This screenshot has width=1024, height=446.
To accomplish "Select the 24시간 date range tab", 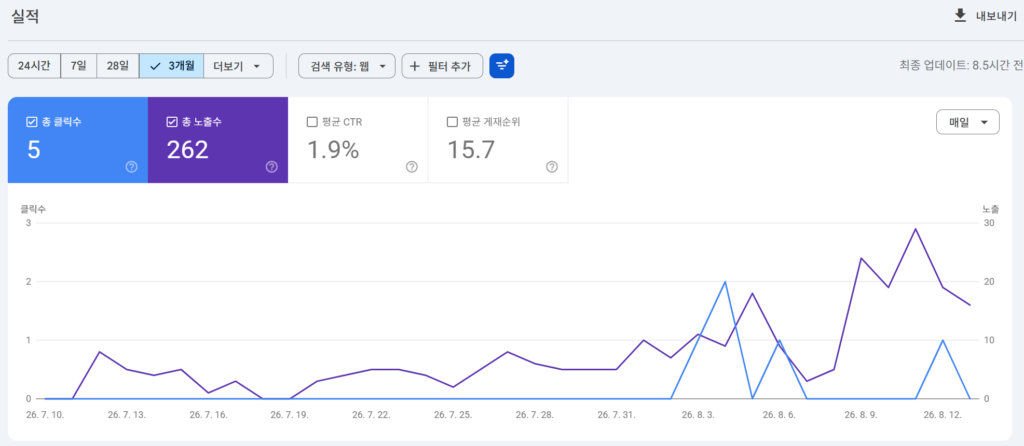I will (x=34, y=66).
